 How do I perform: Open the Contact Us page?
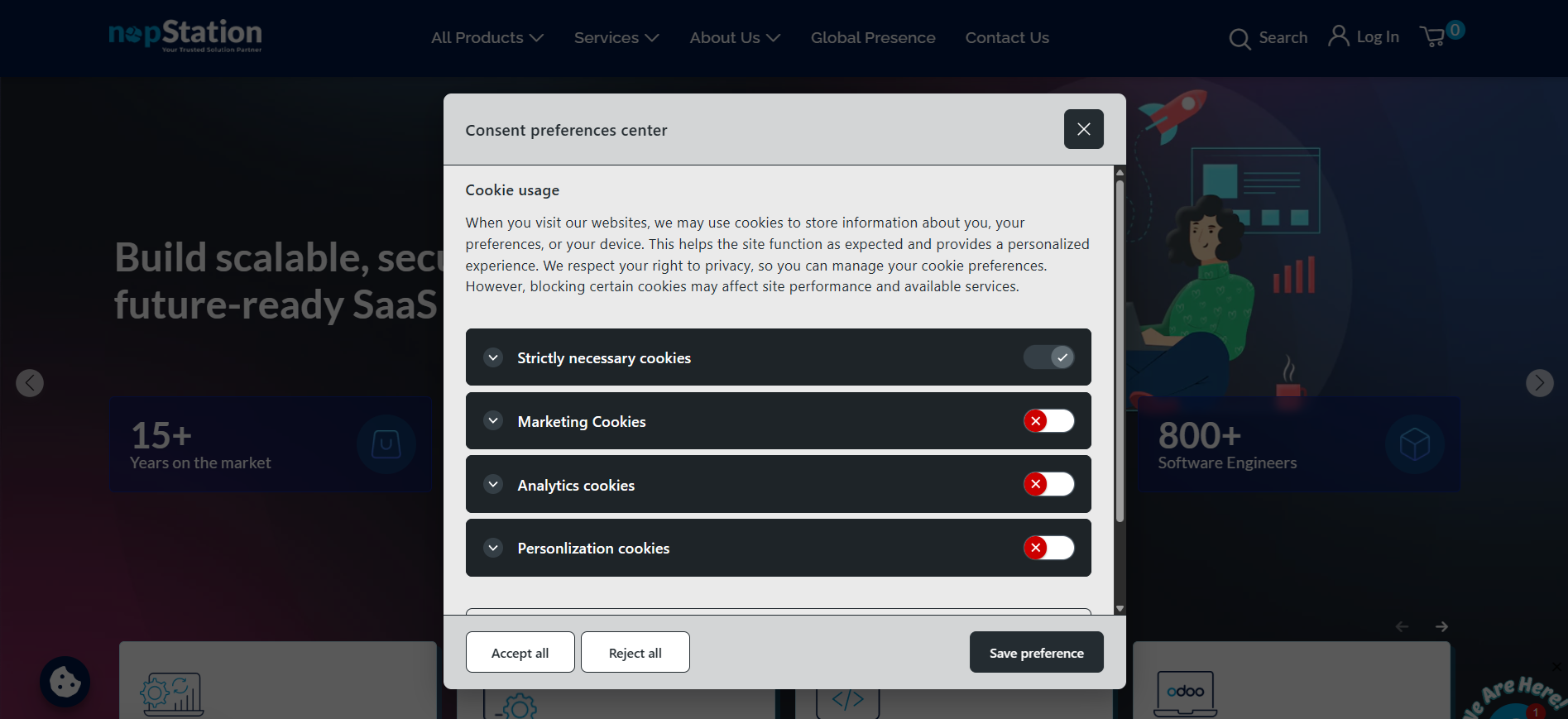point(1007,38)
